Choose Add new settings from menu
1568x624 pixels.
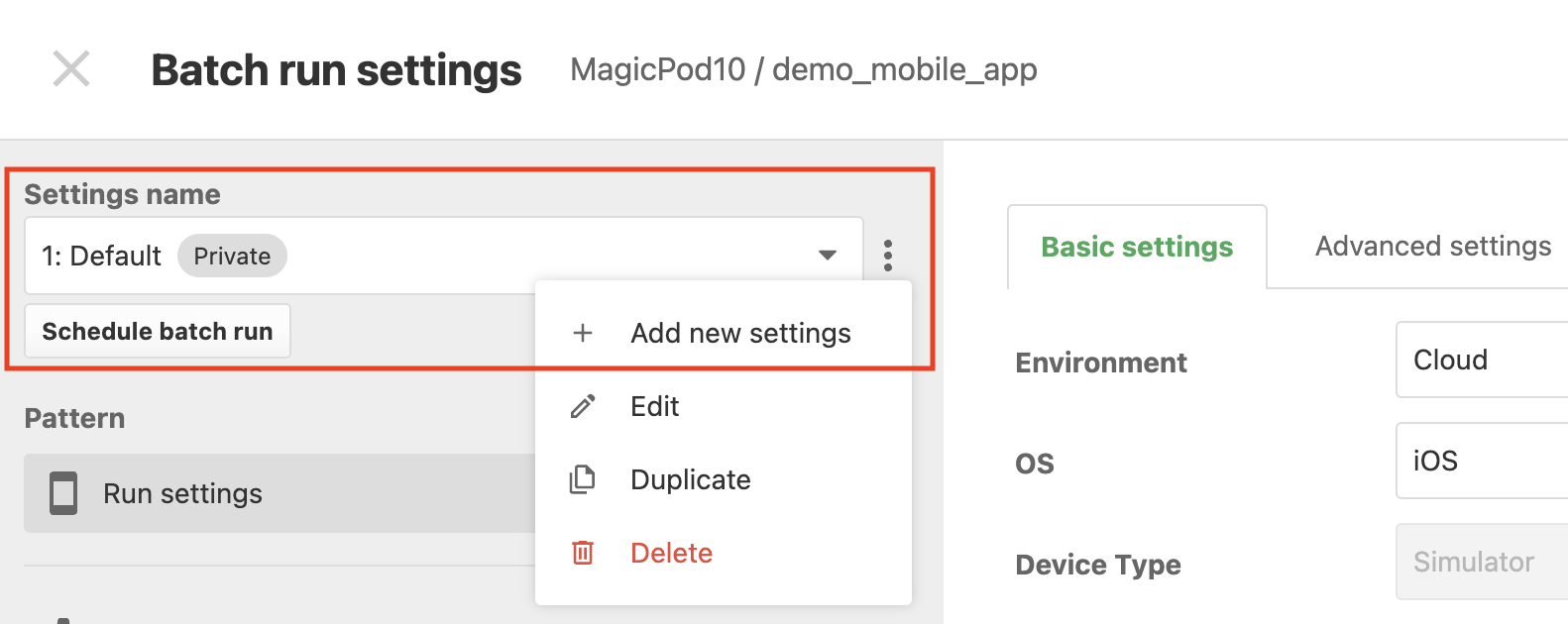(724, 334)
